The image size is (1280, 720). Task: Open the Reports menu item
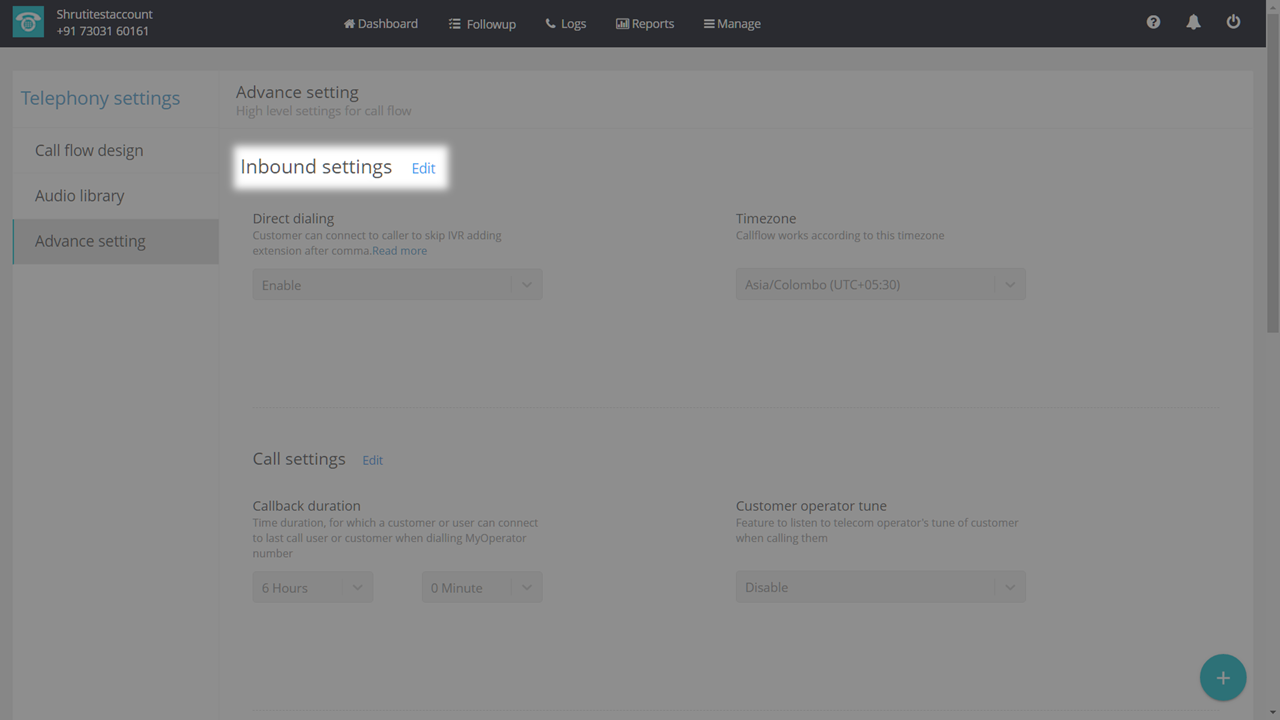645,23
